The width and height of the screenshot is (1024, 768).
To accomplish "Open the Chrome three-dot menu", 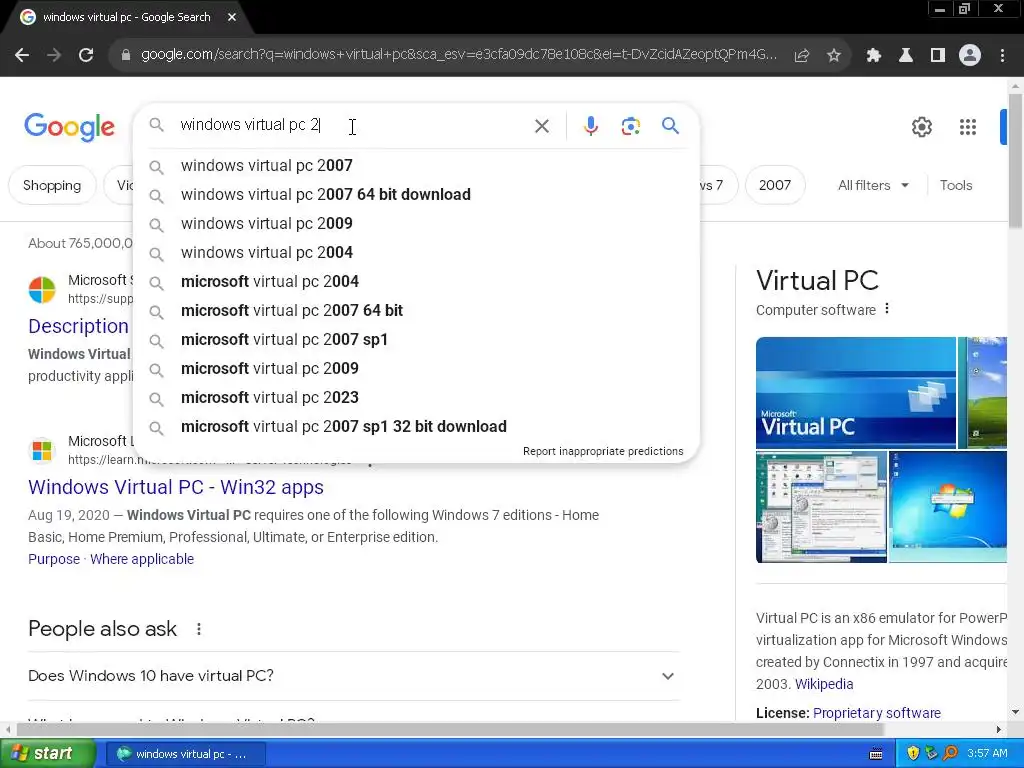I will [1002, 56].
